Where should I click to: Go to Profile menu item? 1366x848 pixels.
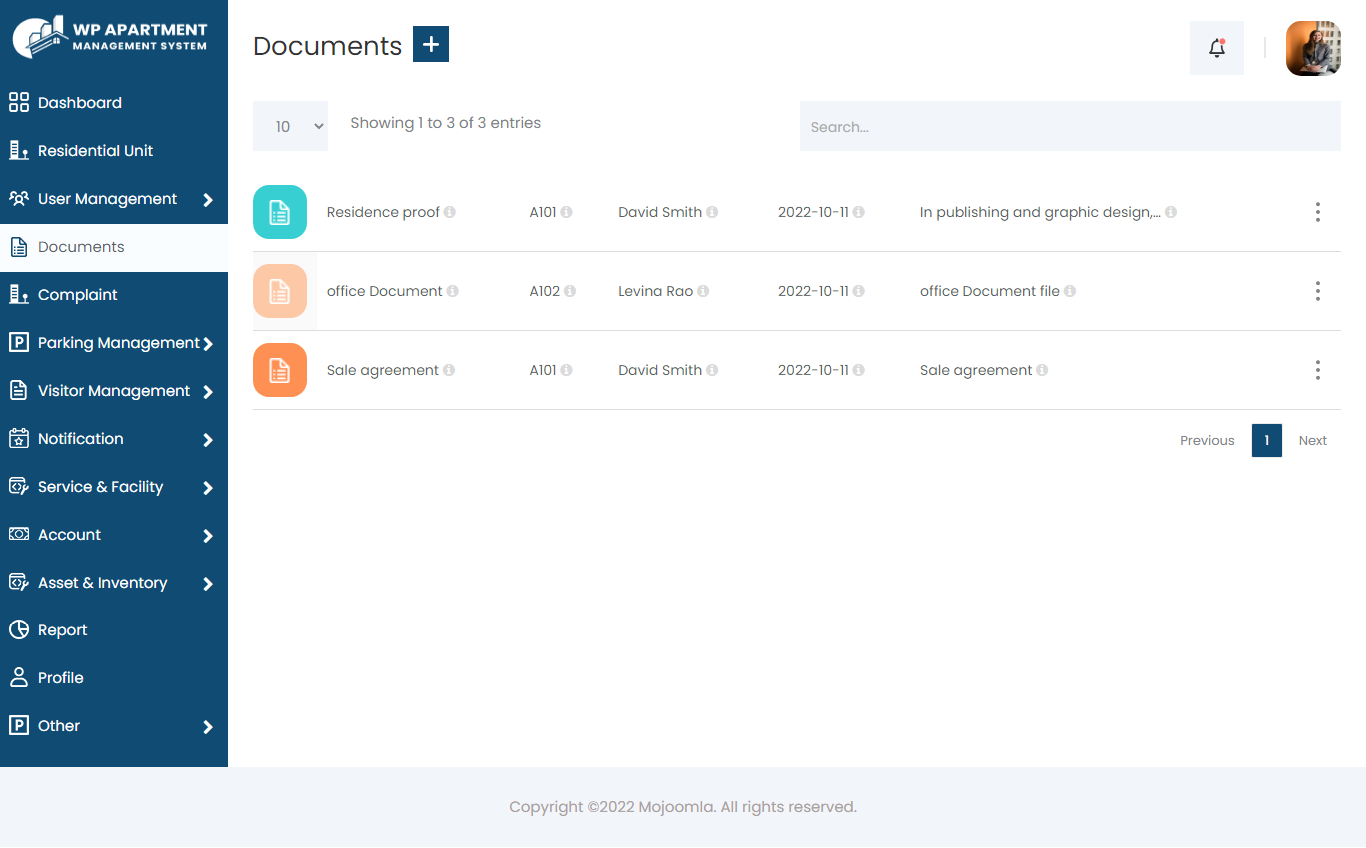(114, 678)
